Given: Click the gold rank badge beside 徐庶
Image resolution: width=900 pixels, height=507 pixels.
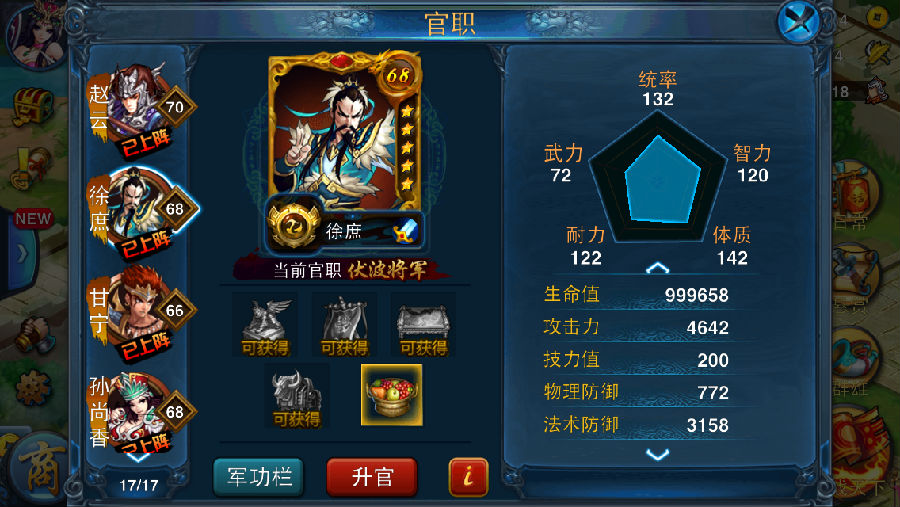Looking at the screenshot, I should tap(294, 225).
